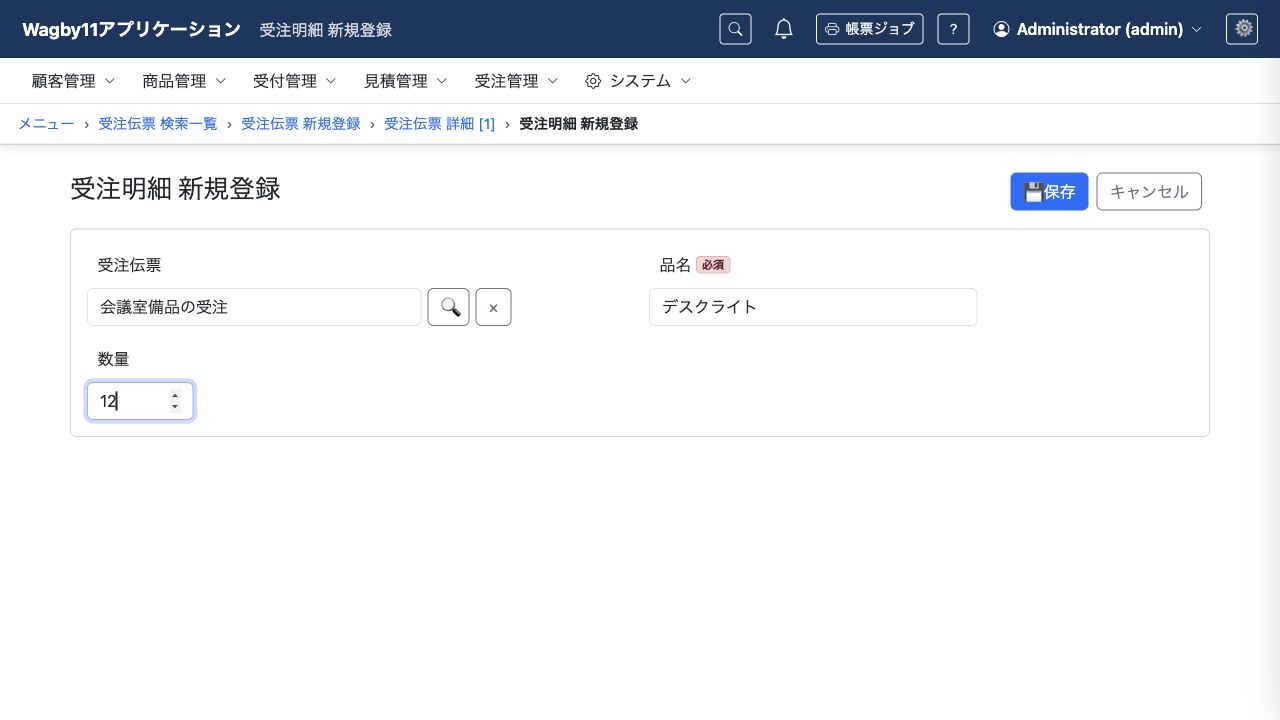Go to 受注伝票 検索一覧 breadcrumb
This screenshot has width=1280, height=720.
[x=158, y=124]
